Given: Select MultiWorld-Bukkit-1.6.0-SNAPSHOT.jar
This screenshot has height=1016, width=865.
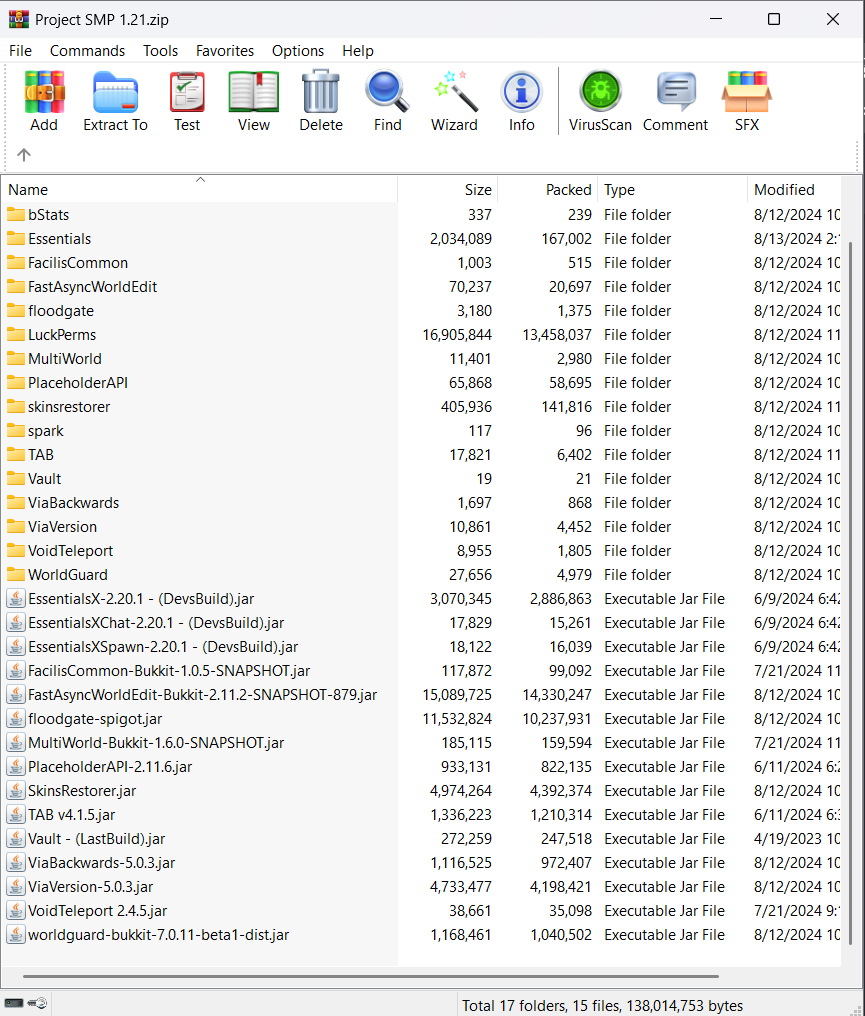Looking at the screenshot, I should 421,743.
